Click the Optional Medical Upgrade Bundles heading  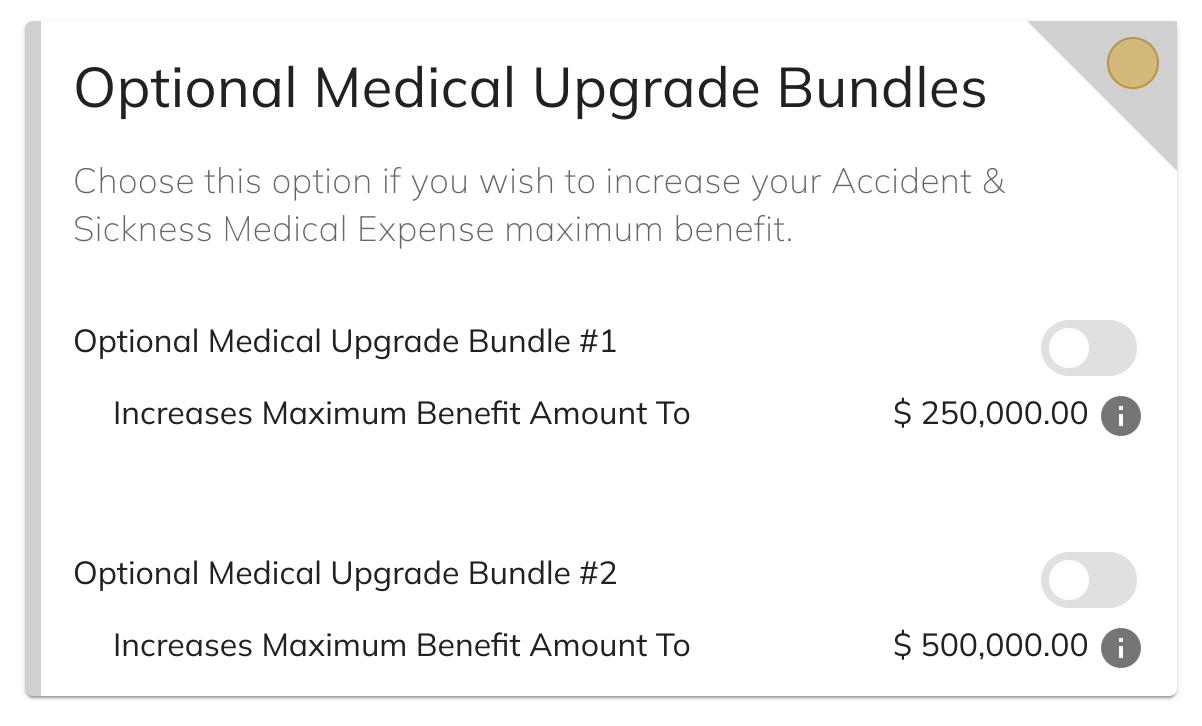pos(530,87)
